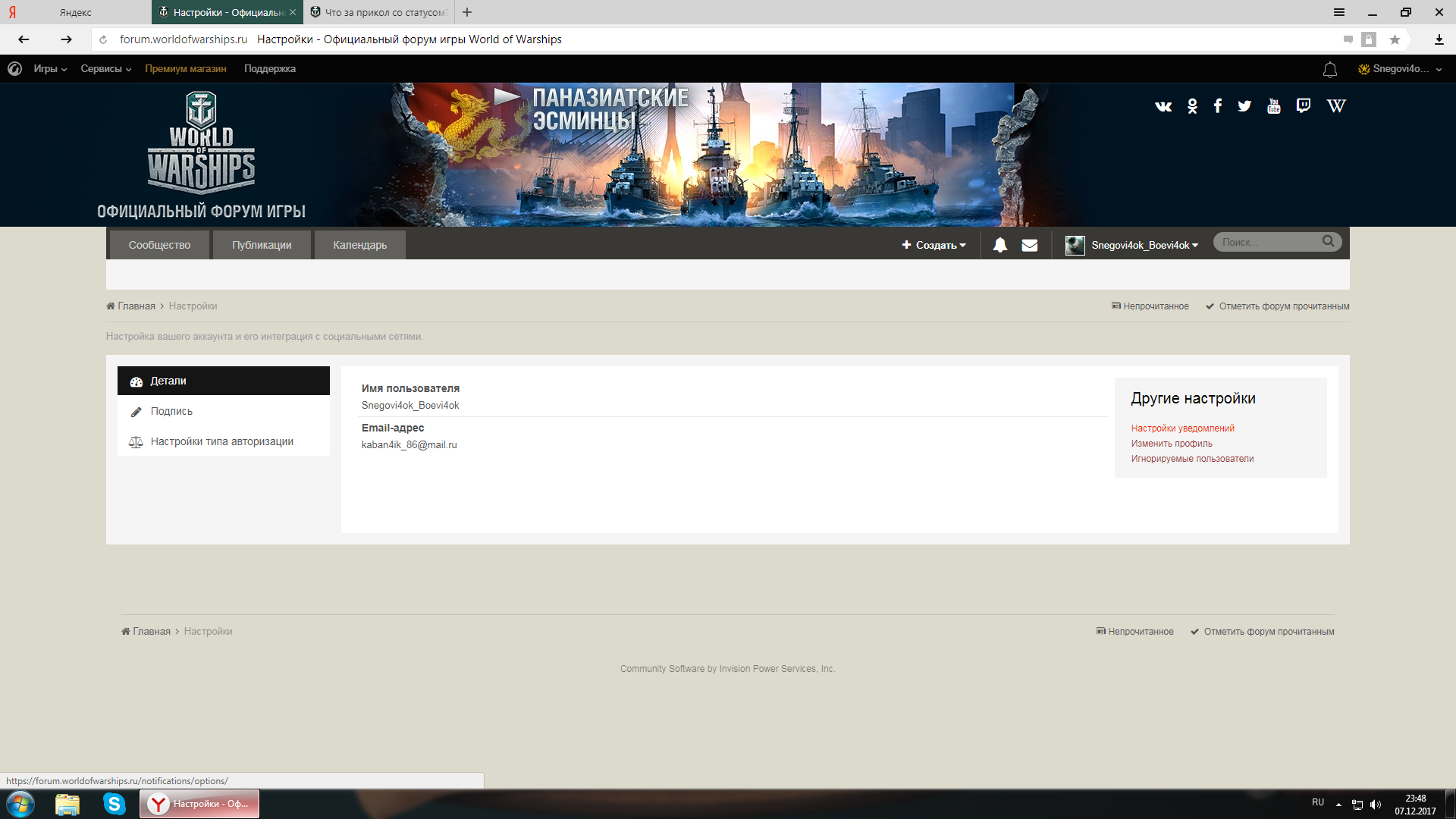Click the RU language indicator in tray
This screenshot has width=1456, height=819.
click(1318, 803)
